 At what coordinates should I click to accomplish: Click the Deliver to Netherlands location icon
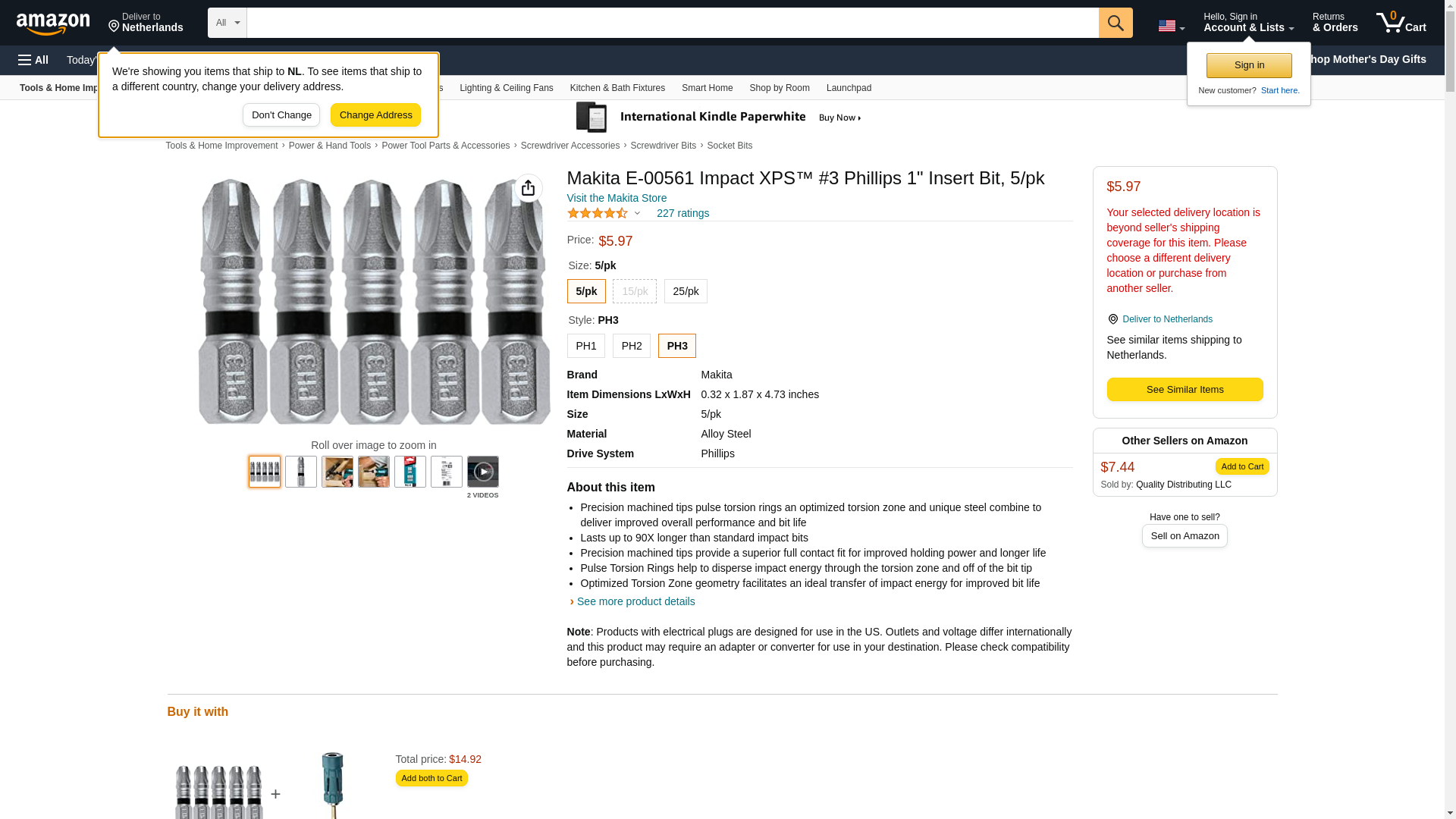[1112, 319]
